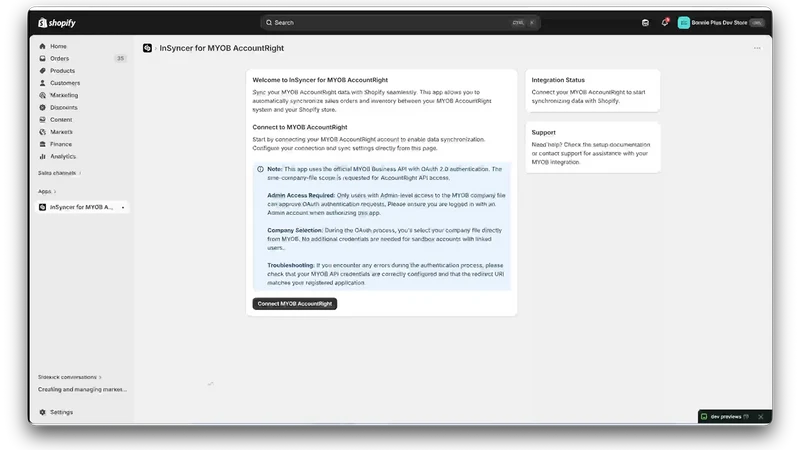Open the Analytics bar chart icon
This screenshot has width=800, height=450.
42,156
